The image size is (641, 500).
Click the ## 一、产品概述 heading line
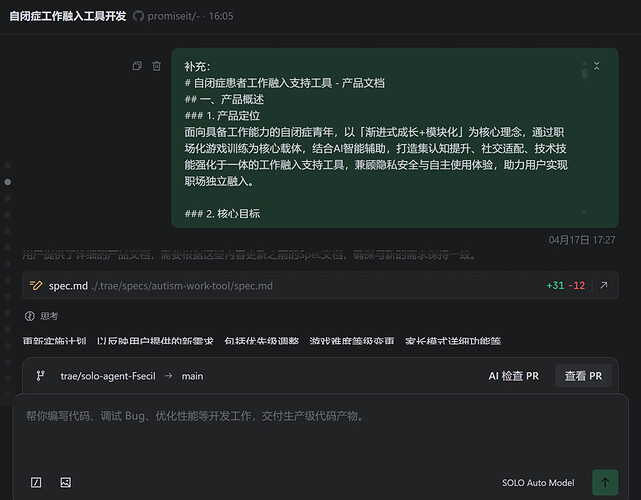pos(224,99)
